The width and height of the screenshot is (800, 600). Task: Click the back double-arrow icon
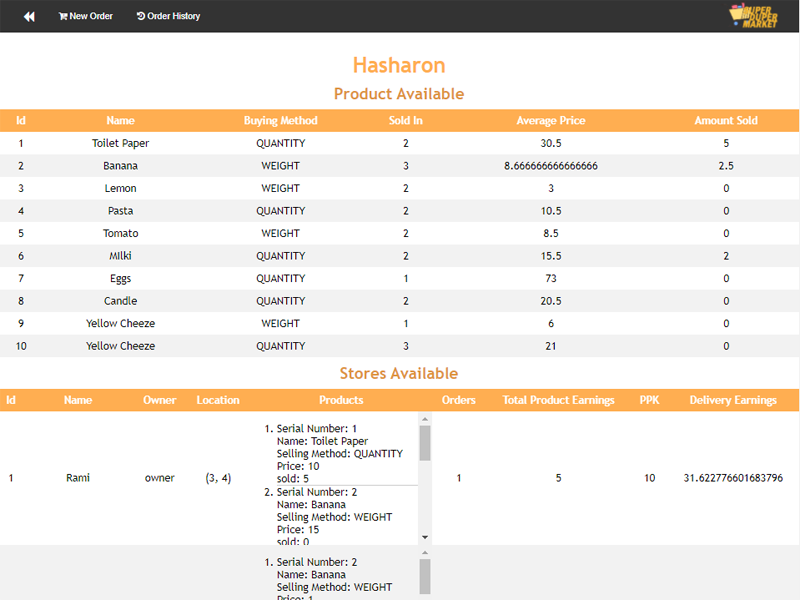coord(29,16)
